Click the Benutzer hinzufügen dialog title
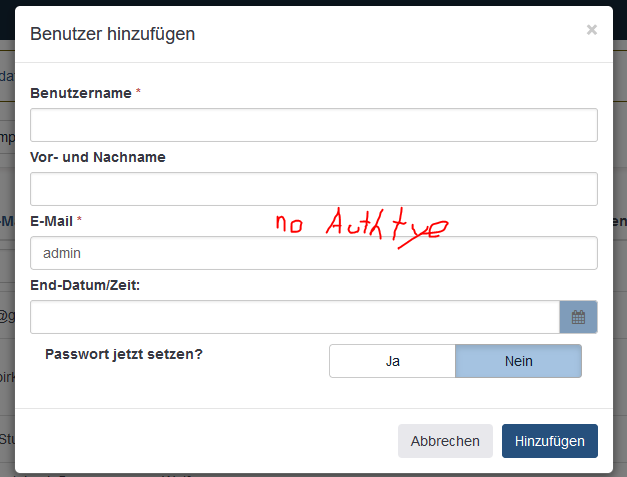627x477 pixels. (x=113, y=34)
